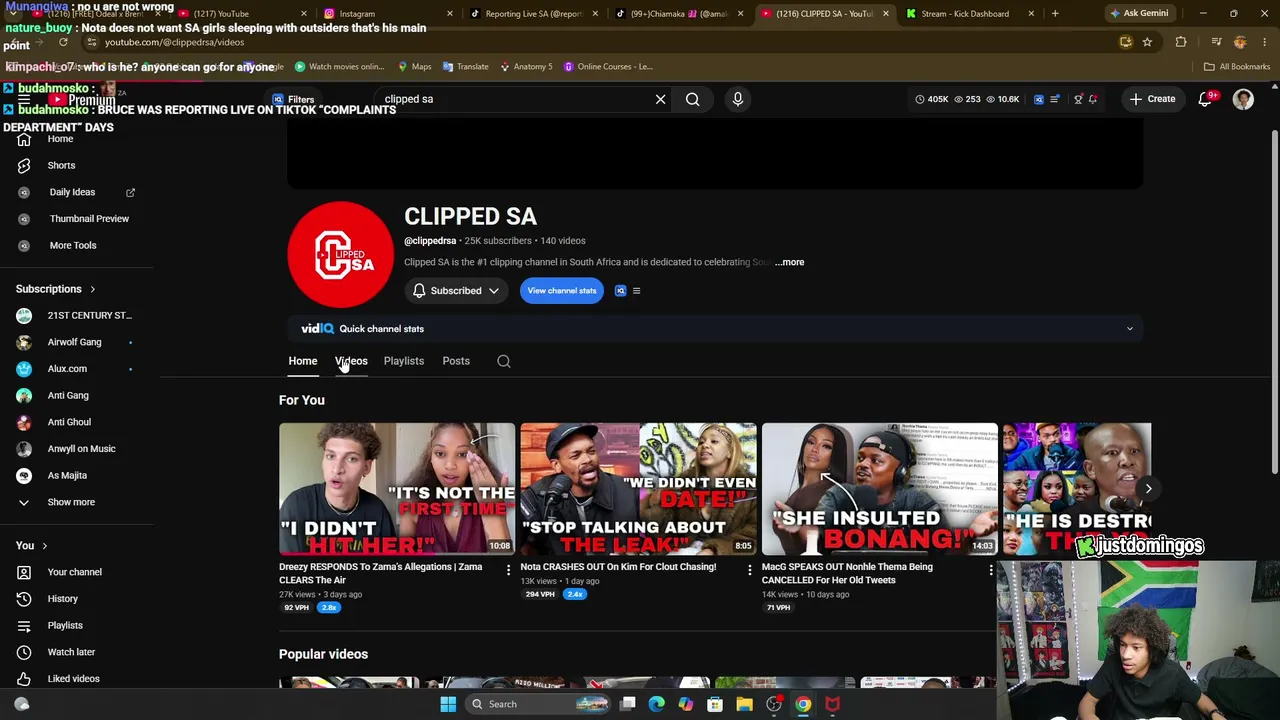Open the Nota CRASHES OUT video title link
This screenshot has height=720, width=1280.
pyautogui.click(x=618, y=567)
